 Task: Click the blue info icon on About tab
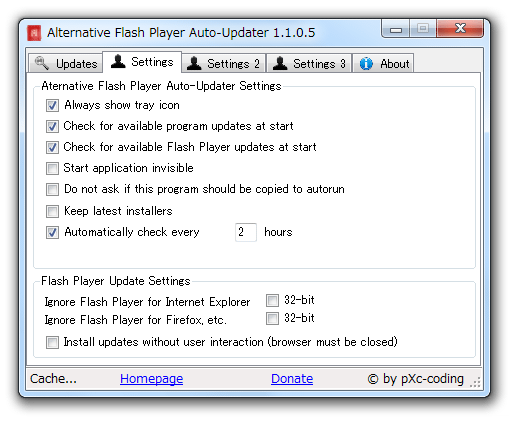point(366,63)
